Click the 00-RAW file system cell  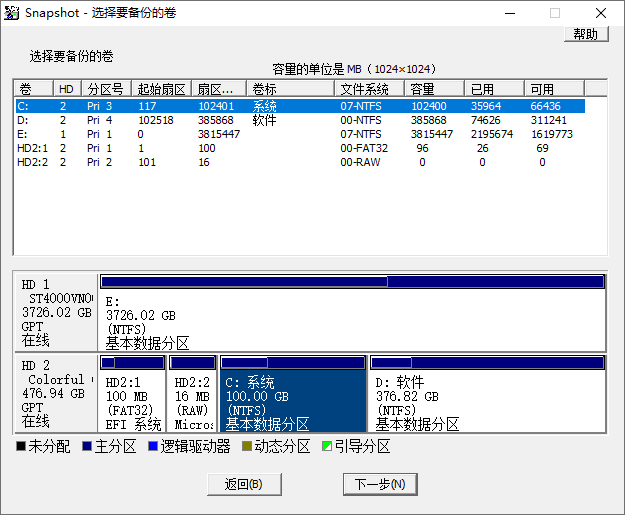[360, 162]
